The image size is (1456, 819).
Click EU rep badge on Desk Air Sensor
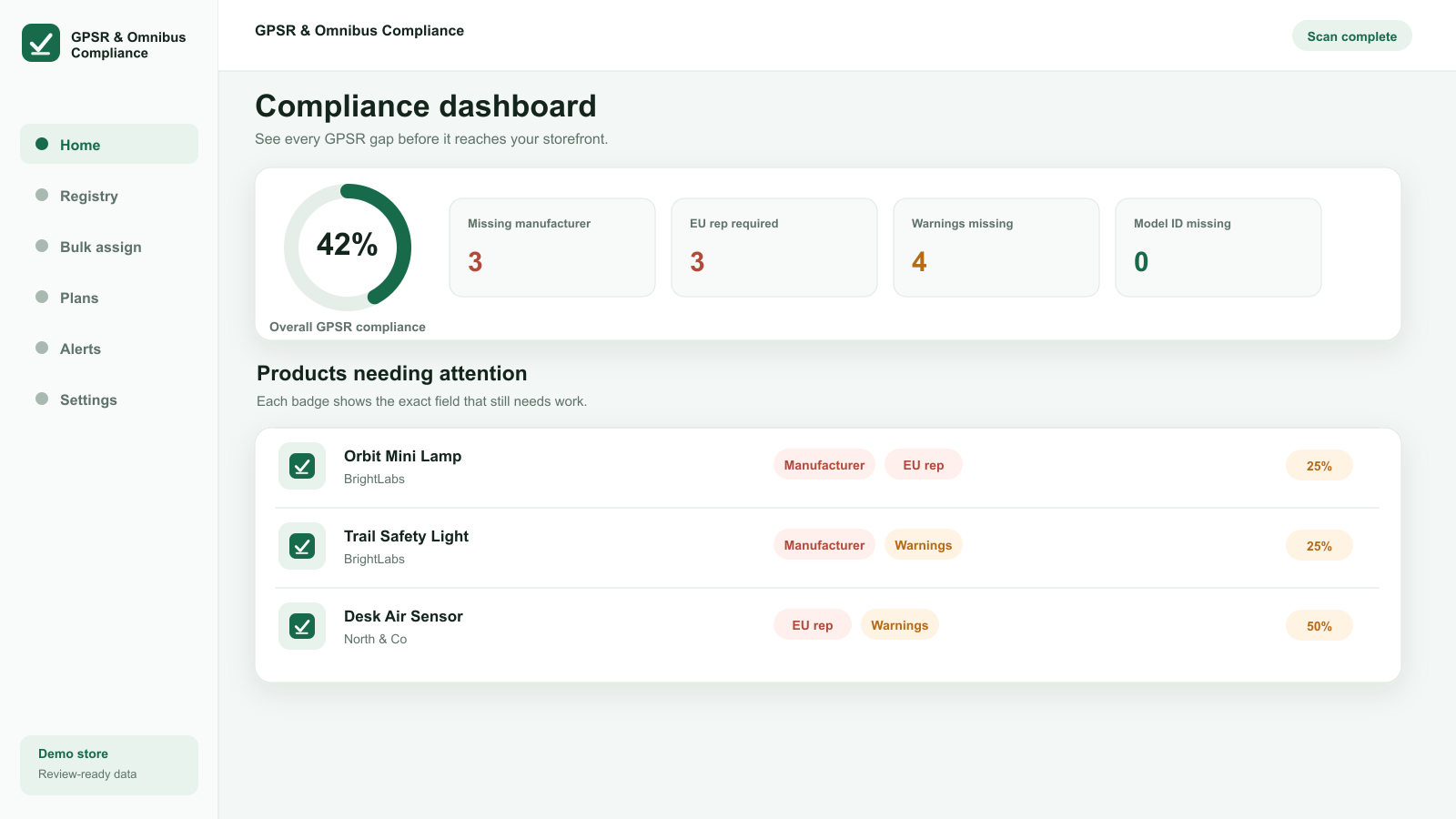tap(813, 624)
